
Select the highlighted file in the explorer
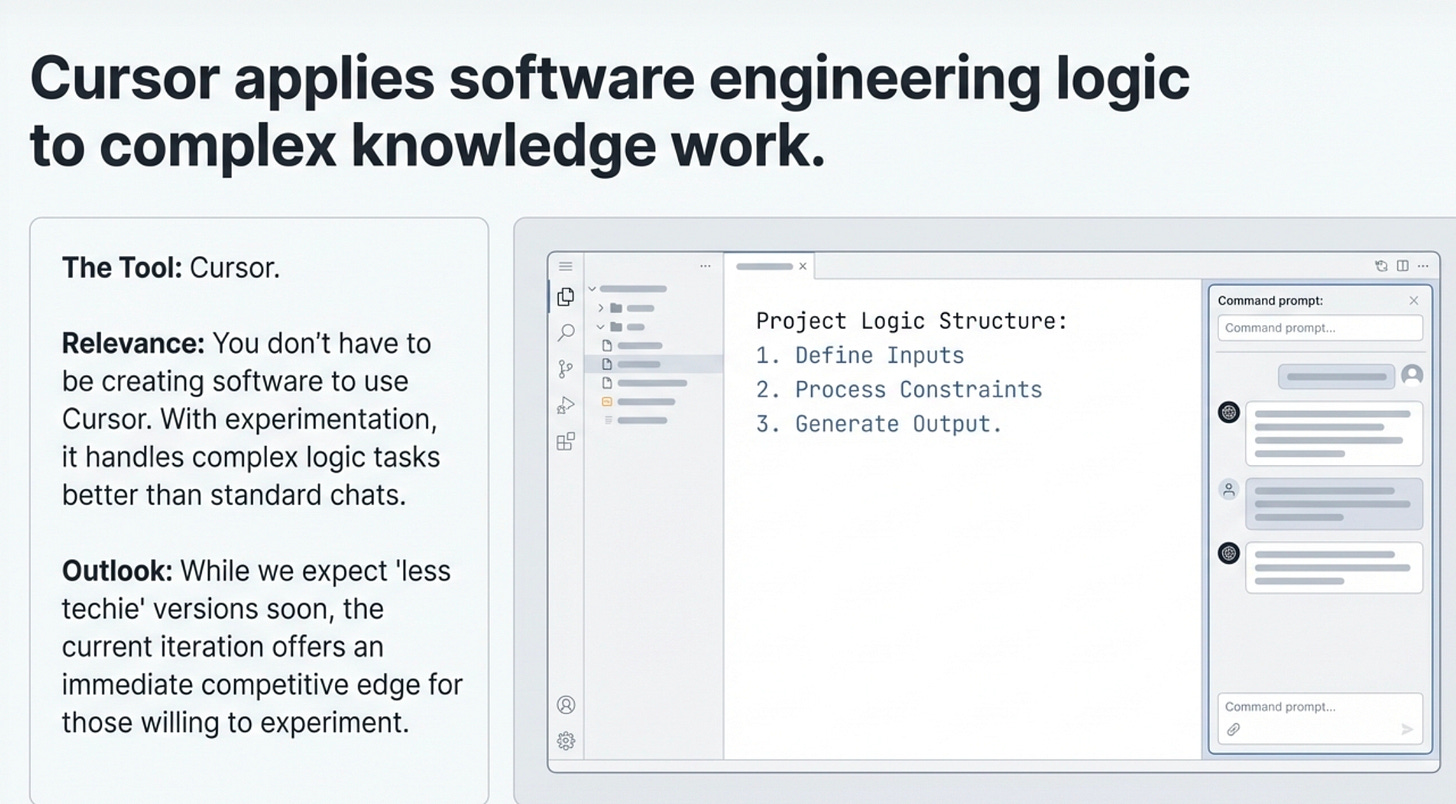pos(653,364)
